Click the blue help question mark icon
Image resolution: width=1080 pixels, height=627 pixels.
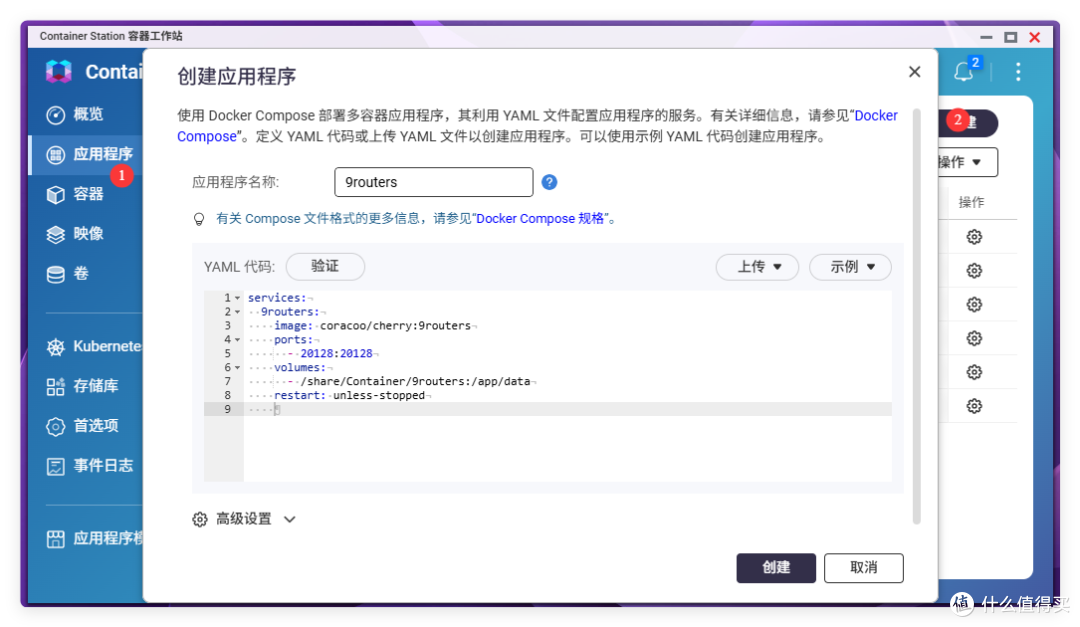click(549, 182)
